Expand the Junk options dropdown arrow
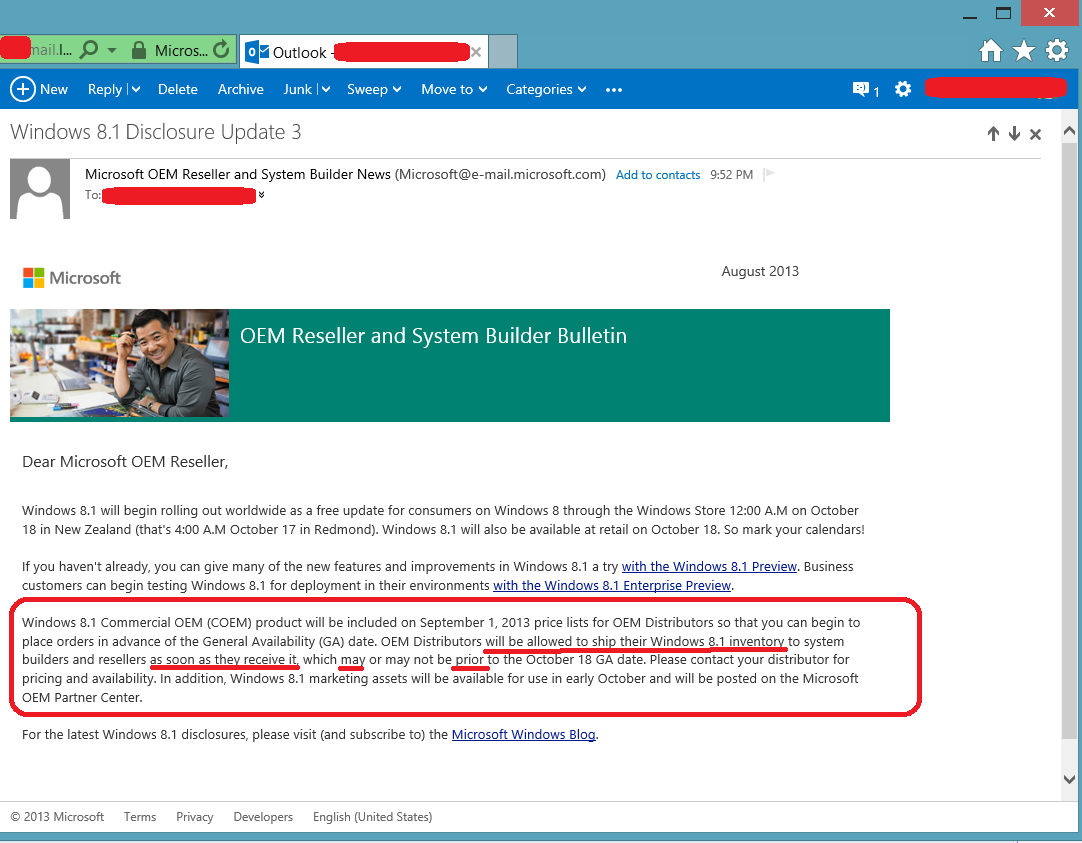The height and width of the screenshot is (843, 1082). 326,89
